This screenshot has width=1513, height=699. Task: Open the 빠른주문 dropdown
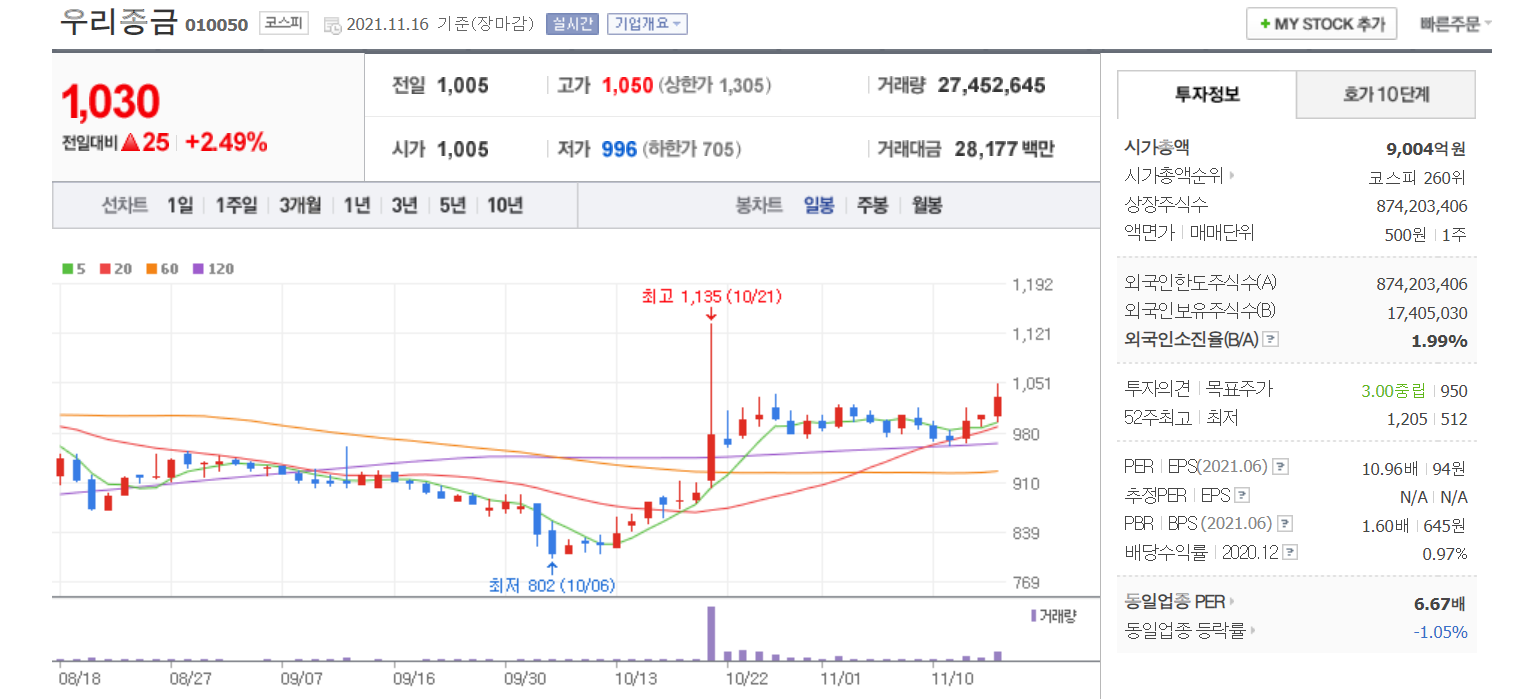coord(1455,24)
